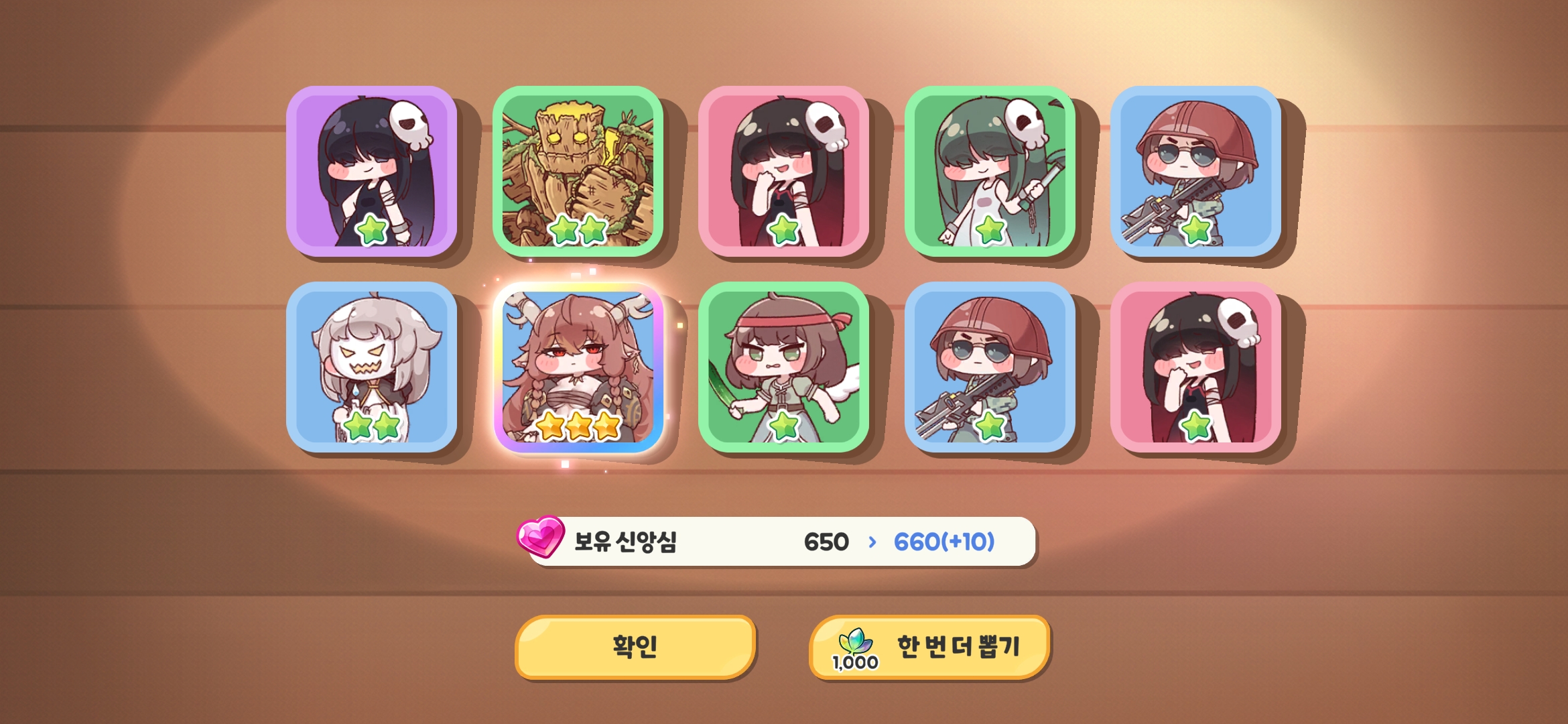
Task: Tap the green-haired skull-girl card
Action: click(990, 171)
